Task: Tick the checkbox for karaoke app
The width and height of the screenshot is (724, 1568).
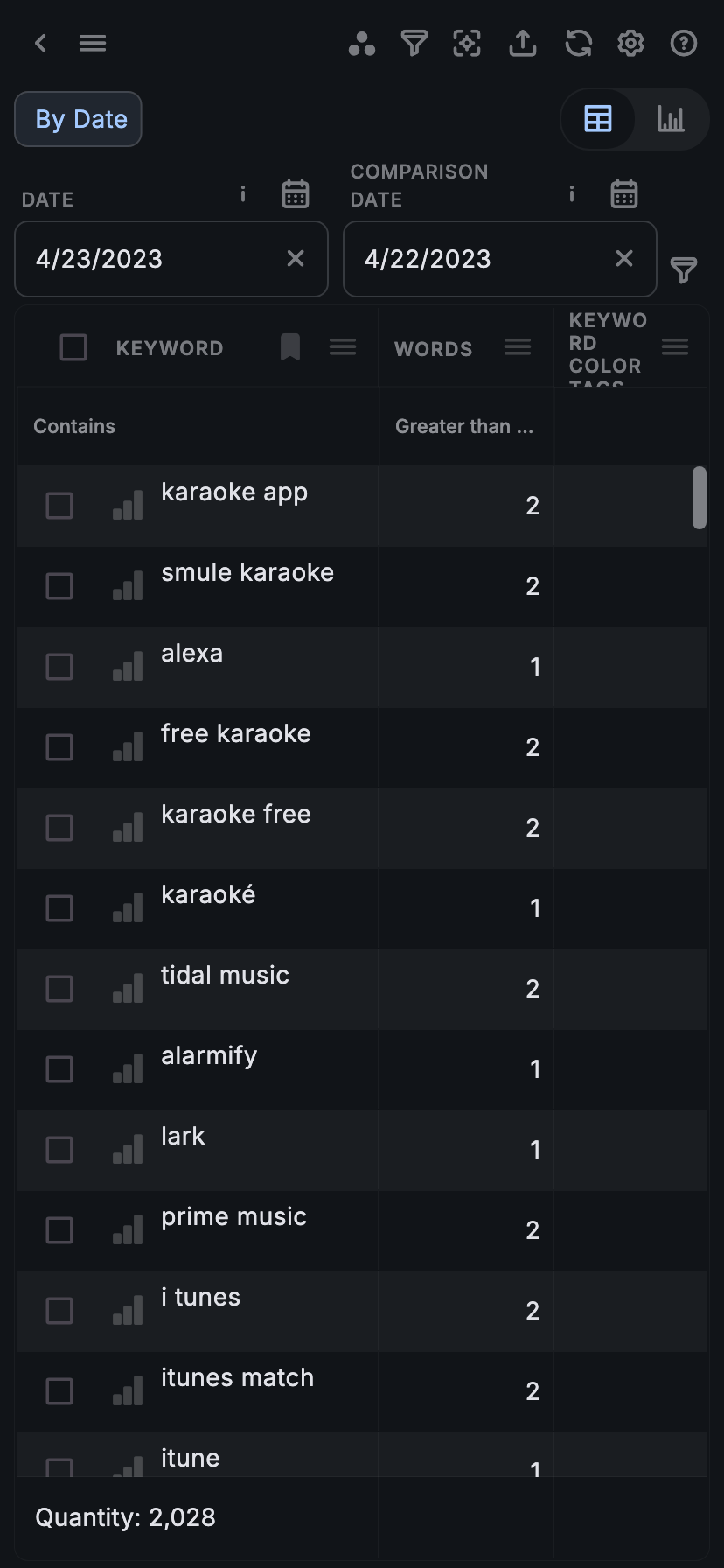Action: pyautogui.click(x=59, y=506)
